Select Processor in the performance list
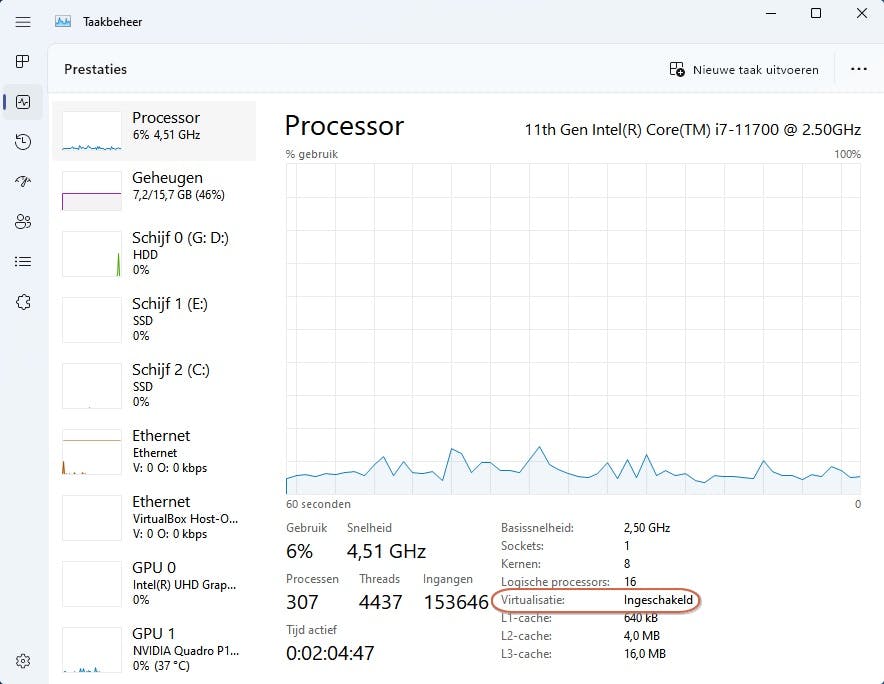Screen dimensions: 884x684 154,130
